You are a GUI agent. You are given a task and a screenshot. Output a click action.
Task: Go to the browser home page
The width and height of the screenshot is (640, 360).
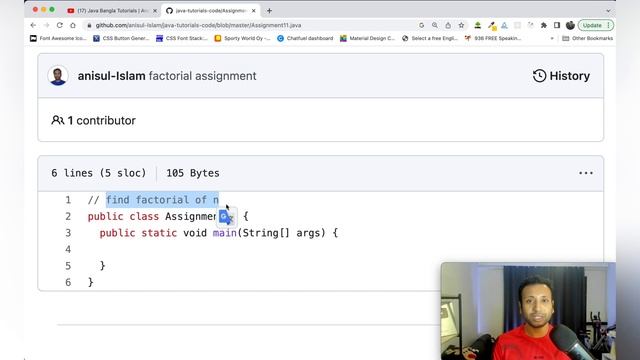pyautogui.click(x=73, y=25)
